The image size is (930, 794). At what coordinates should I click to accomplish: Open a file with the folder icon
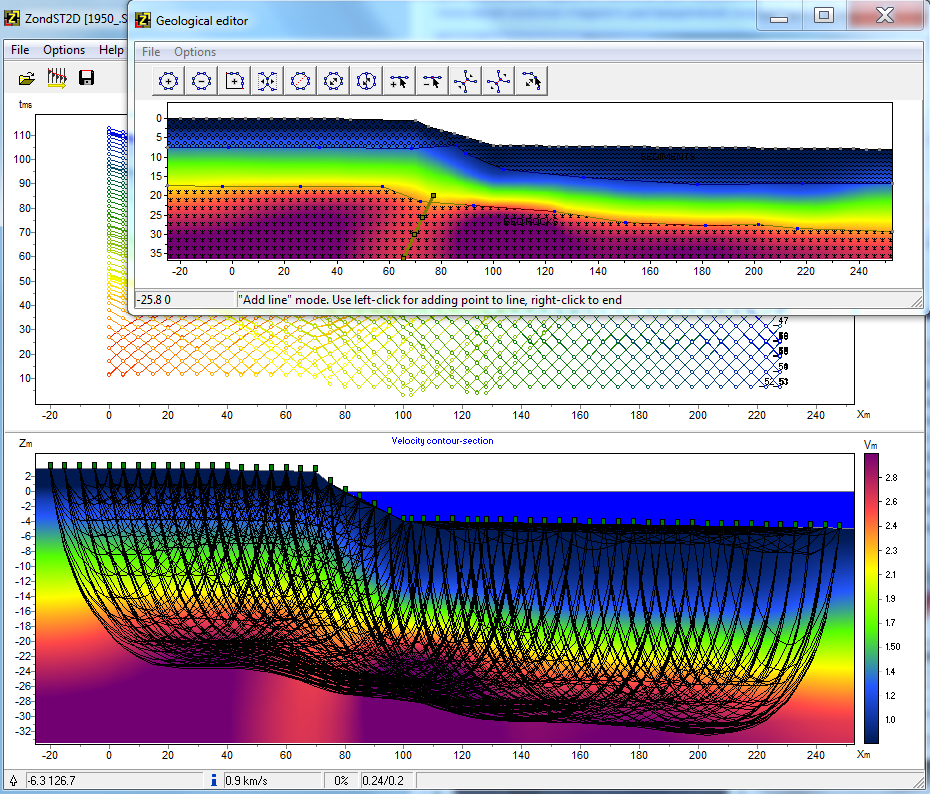(x=27, y=78)
